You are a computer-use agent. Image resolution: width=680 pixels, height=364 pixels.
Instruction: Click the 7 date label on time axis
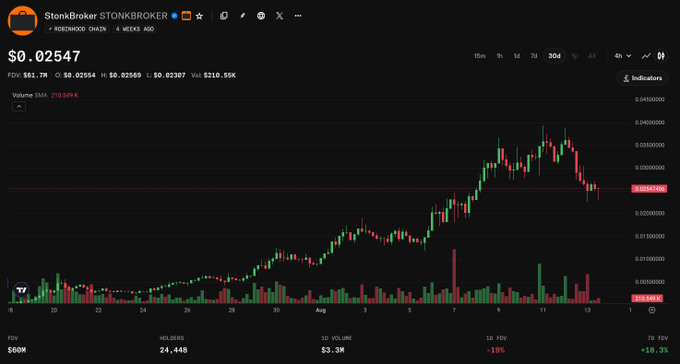coord(454,310)
